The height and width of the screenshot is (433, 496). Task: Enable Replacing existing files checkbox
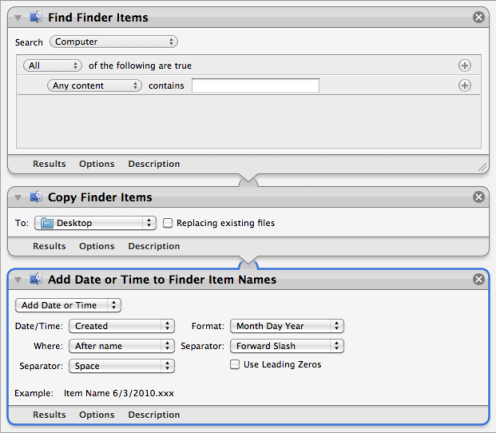coord(168,223)
